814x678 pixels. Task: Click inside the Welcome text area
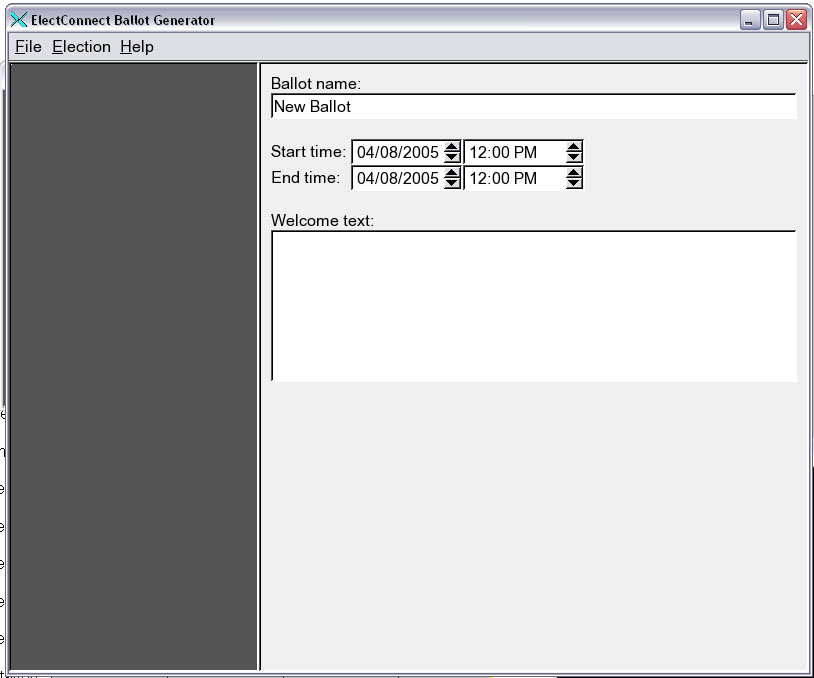[x=533, y=305]
